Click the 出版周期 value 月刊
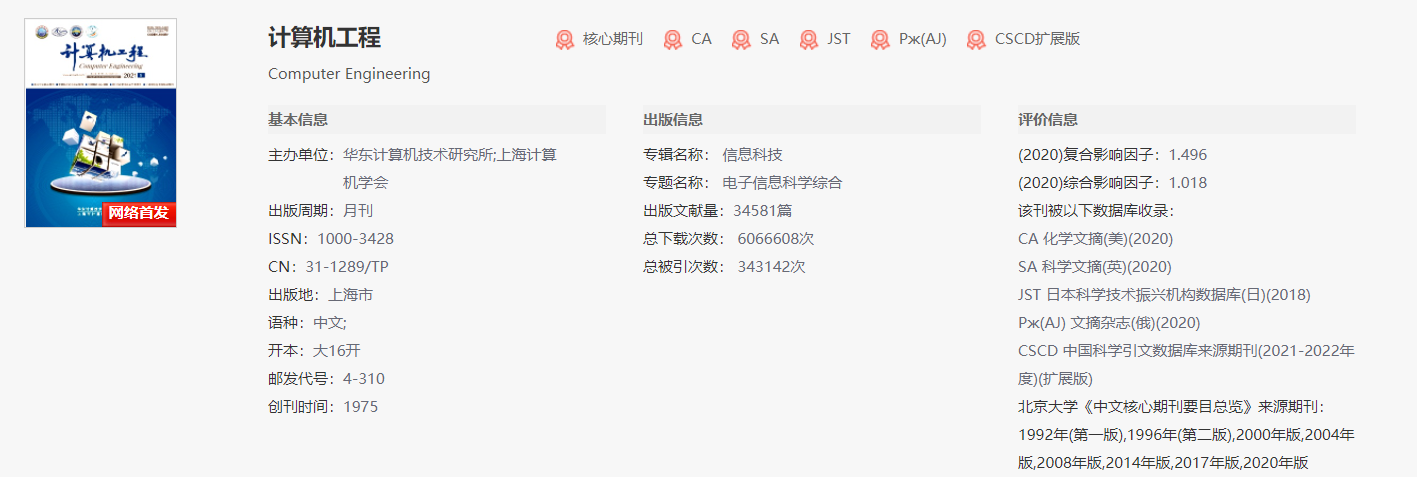 coord(358,211)
